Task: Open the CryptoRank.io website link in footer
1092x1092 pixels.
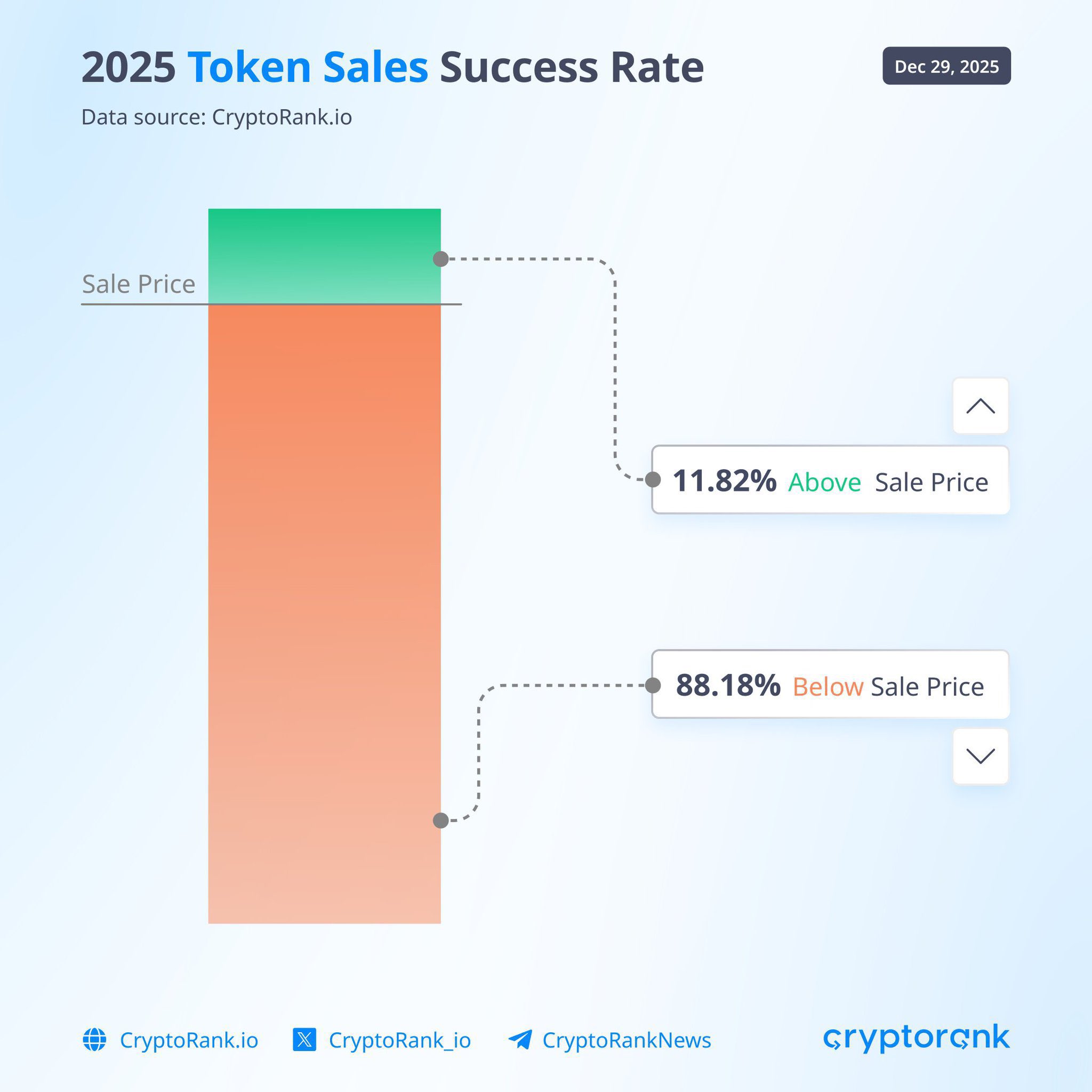Action: pos(189,1040)
